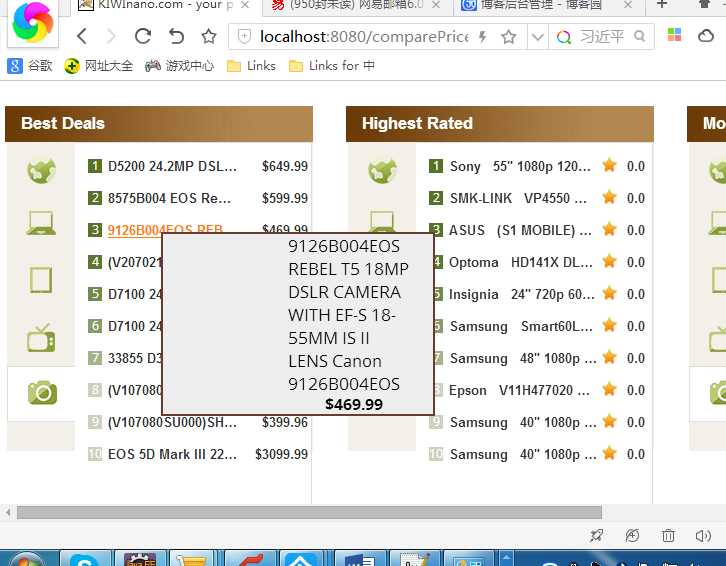726x566 pixels.
Task: Click the star rating beside Sony
Action: 609,165
